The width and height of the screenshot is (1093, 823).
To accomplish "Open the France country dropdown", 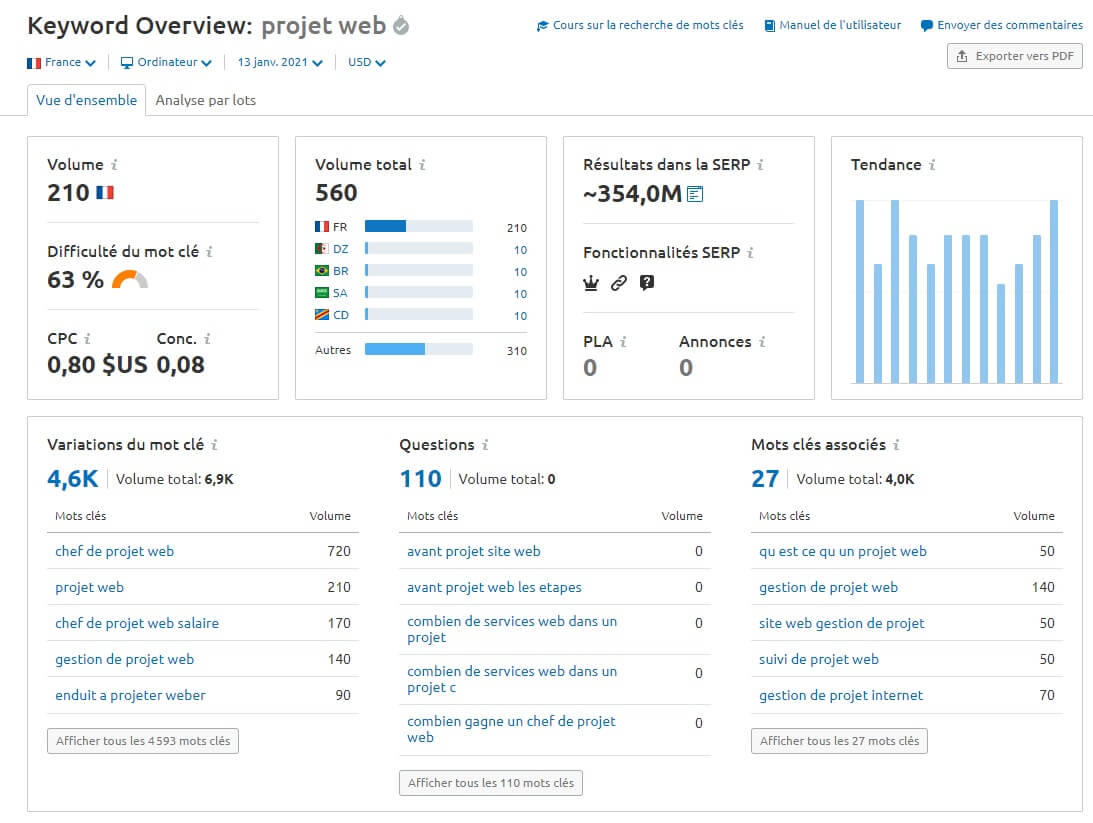I will coord(62,62).
